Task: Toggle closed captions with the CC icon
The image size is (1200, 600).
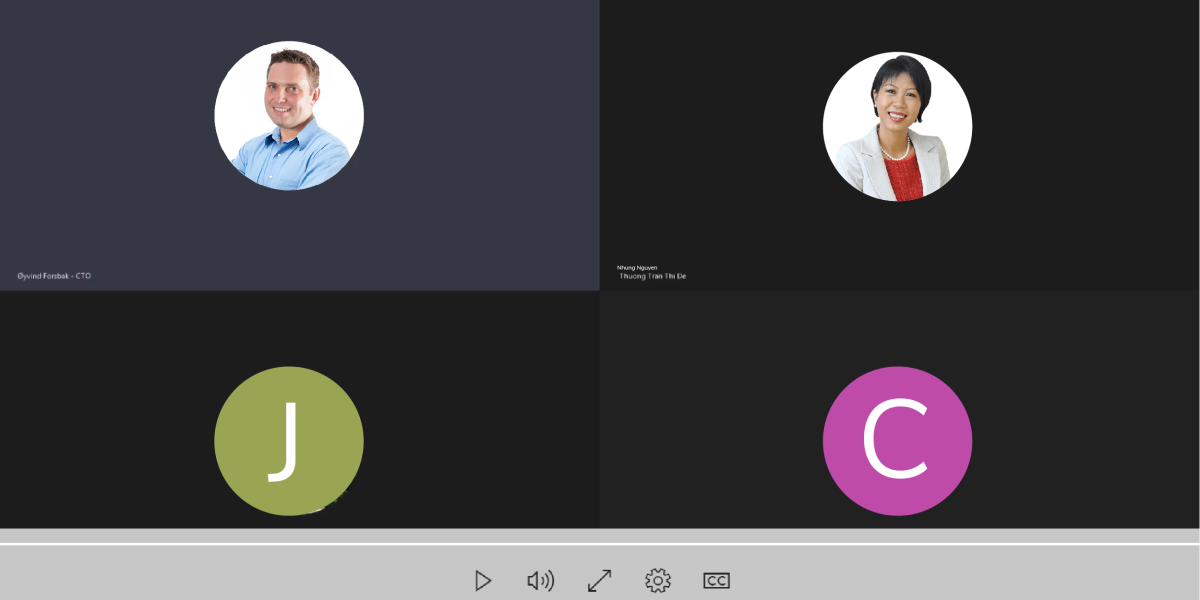Action: click(716, 580)
